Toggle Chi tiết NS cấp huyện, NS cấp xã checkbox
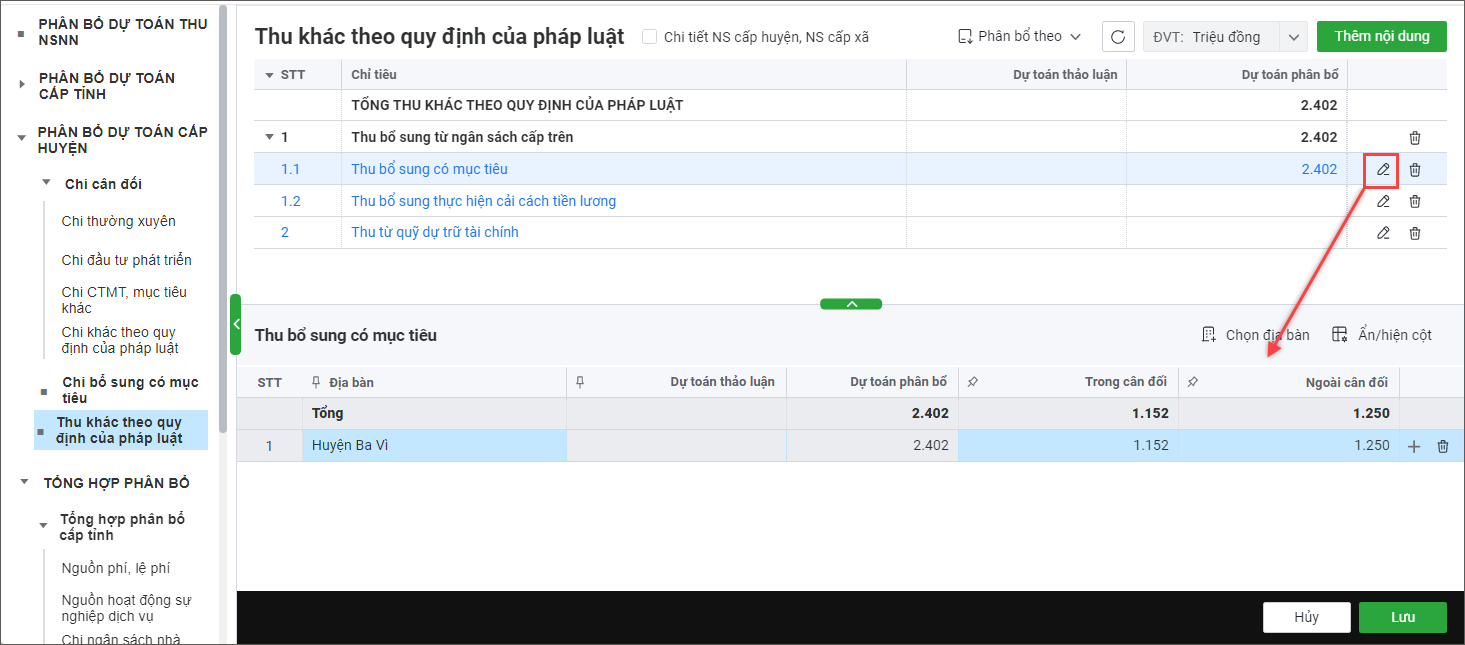Viewport: 1465px width, 645px height. (650, 37)
